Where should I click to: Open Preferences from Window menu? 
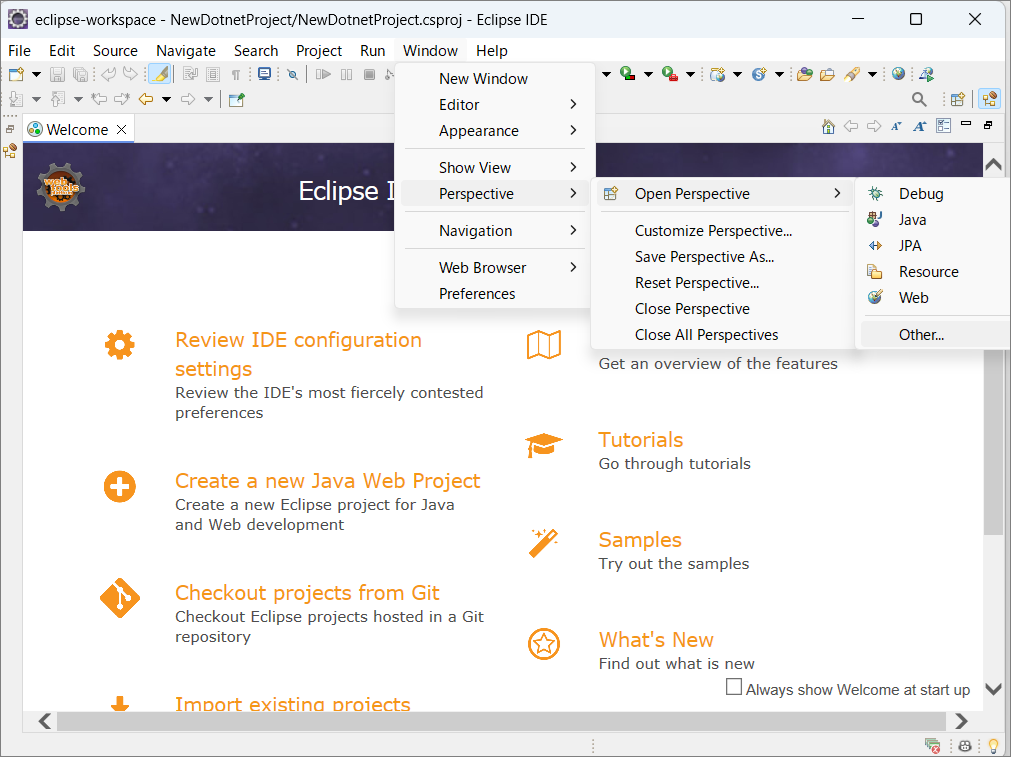point(495,293)
